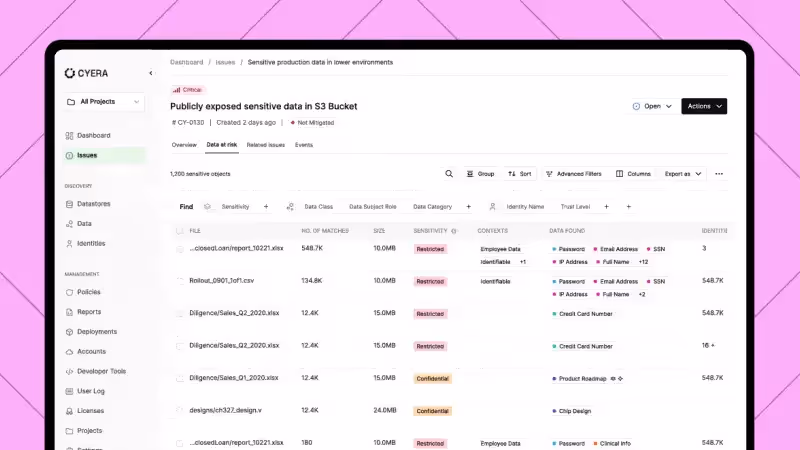Expand the Actions dropdown button
Screen dimensions: 800x450
click(704, 107)
